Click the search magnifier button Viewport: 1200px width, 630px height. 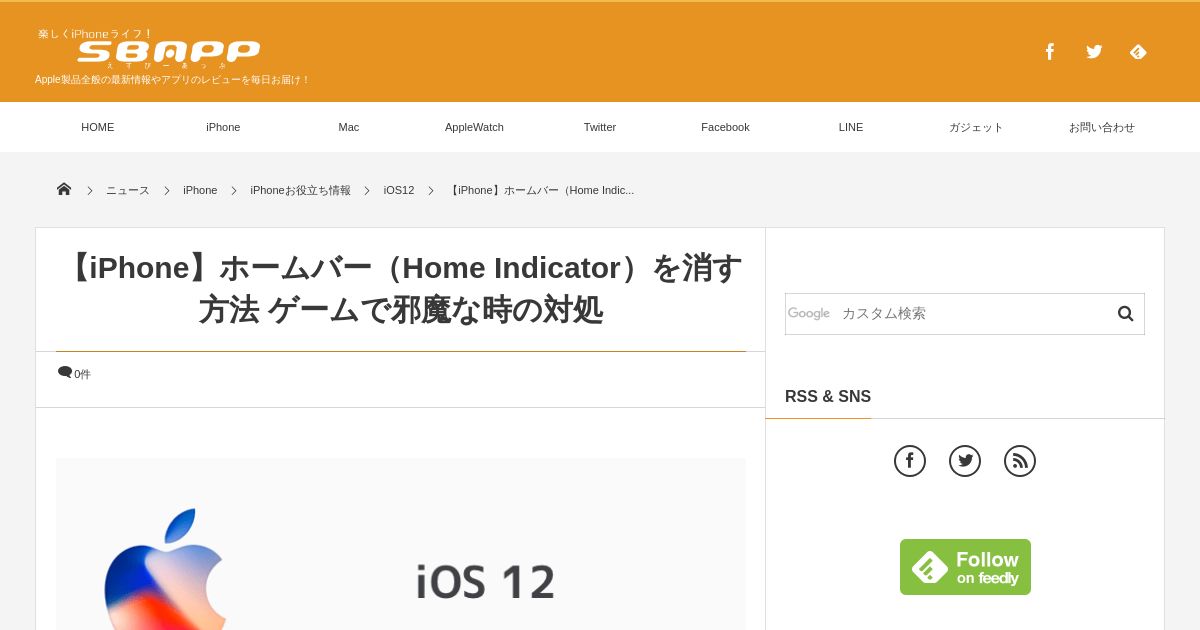1125,314
